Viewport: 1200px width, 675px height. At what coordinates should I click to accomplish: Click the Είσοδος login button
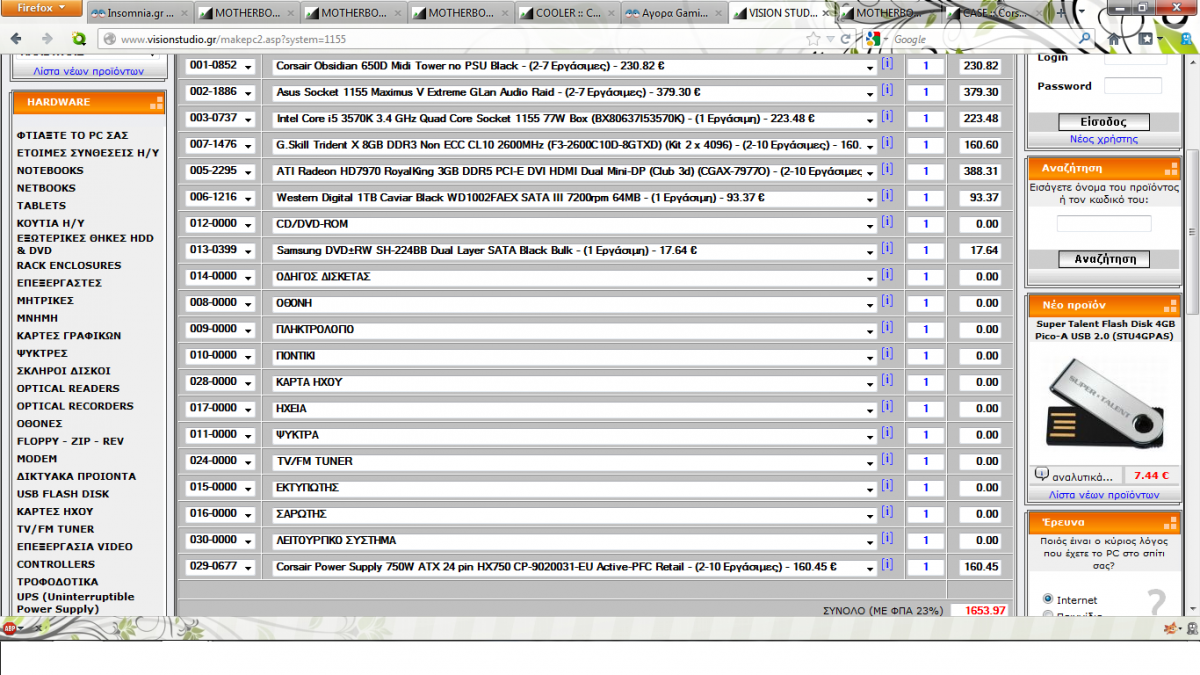1104,122
